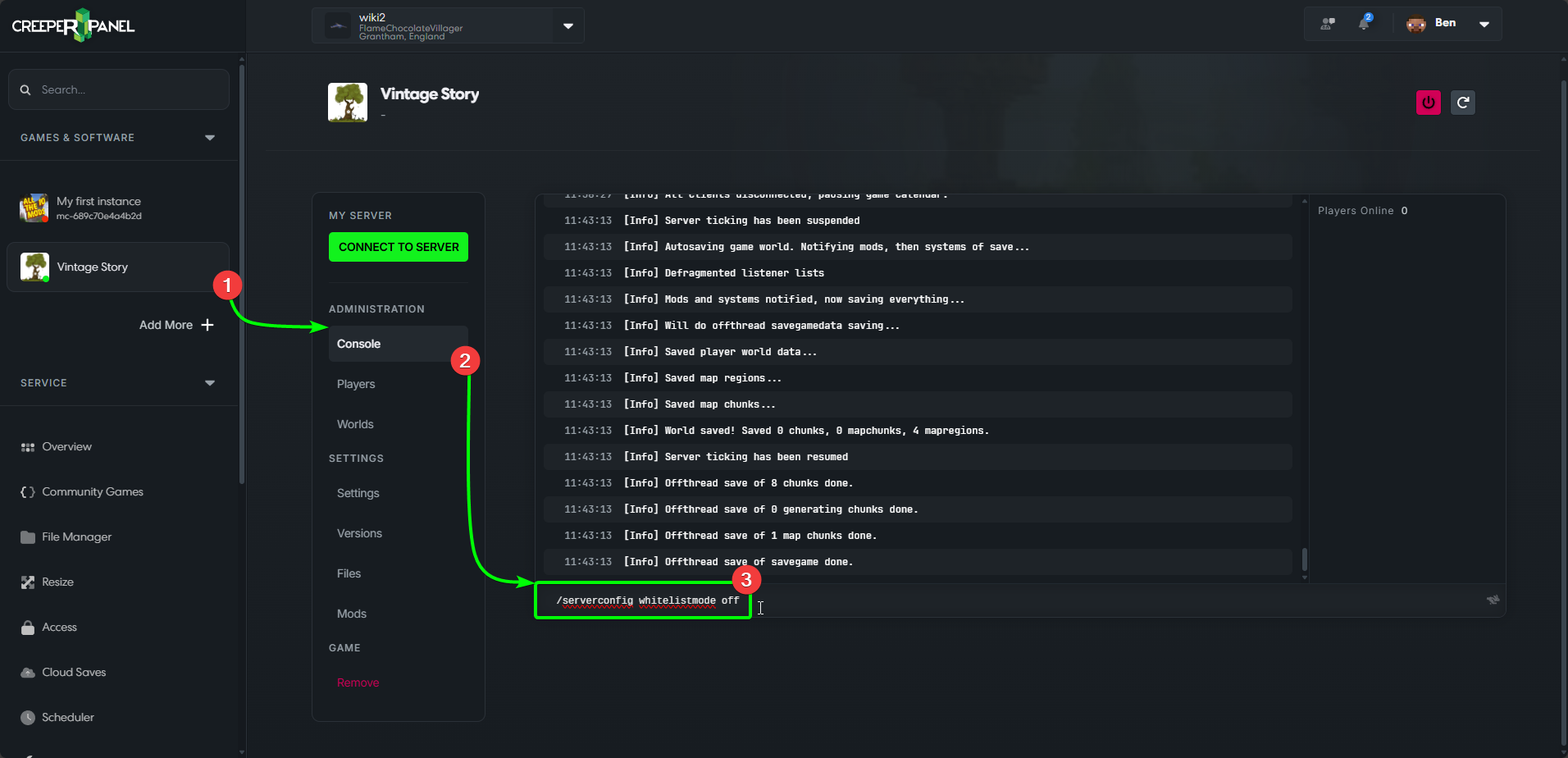1568x758 pixels.
Task: Click the sidebar Search field
Action: point(118,89)
